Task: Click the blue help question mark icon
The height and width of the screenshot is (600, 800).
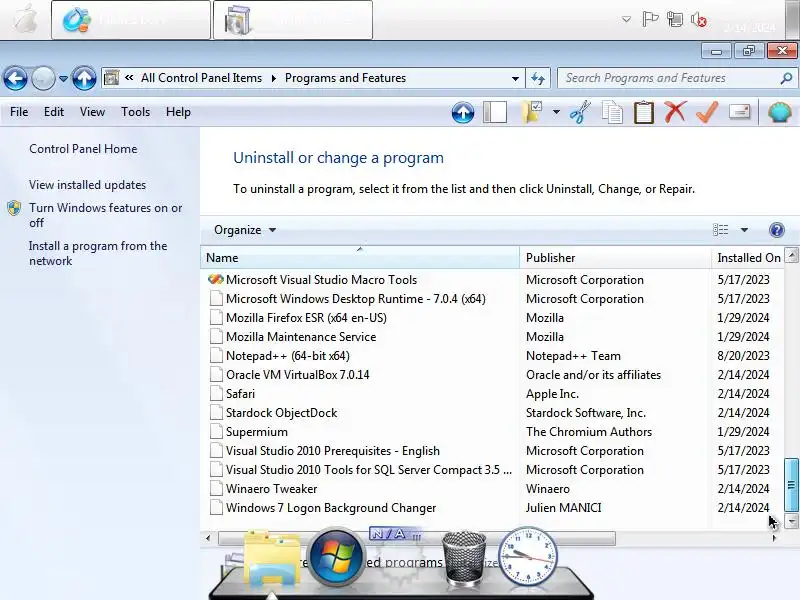Action: click(777, 230)
